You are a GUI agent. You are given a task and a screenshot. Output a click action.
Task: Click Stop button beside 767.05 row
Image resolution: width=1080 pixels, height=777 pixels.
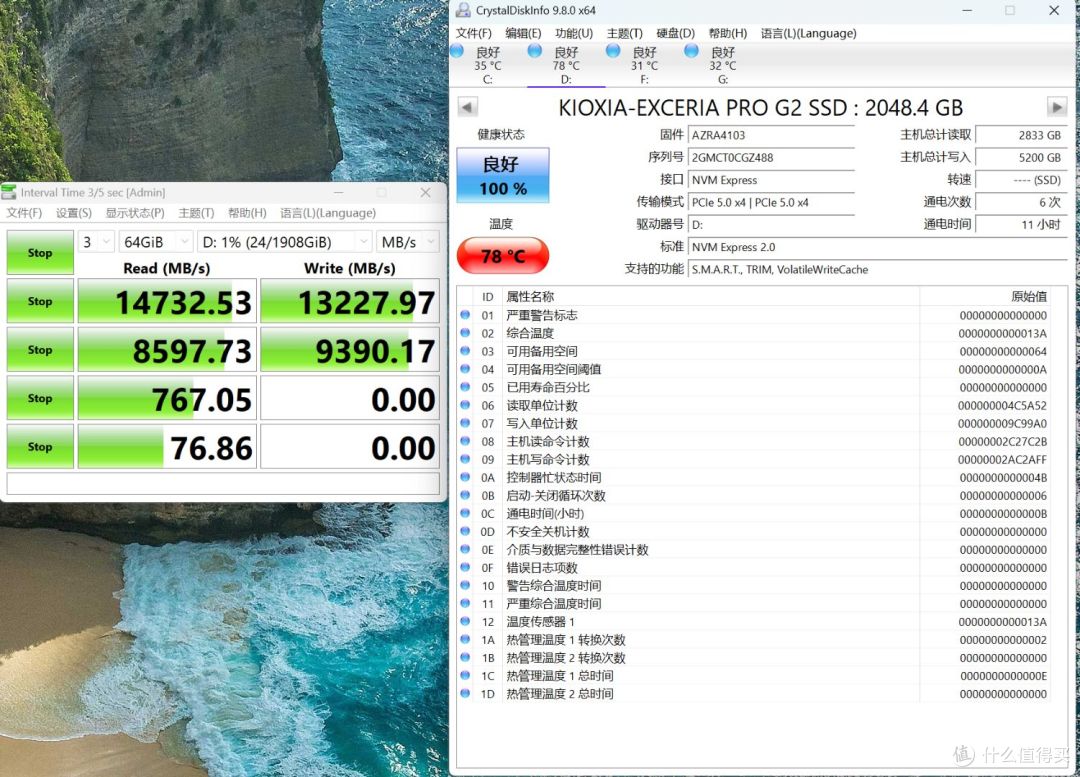40,398
